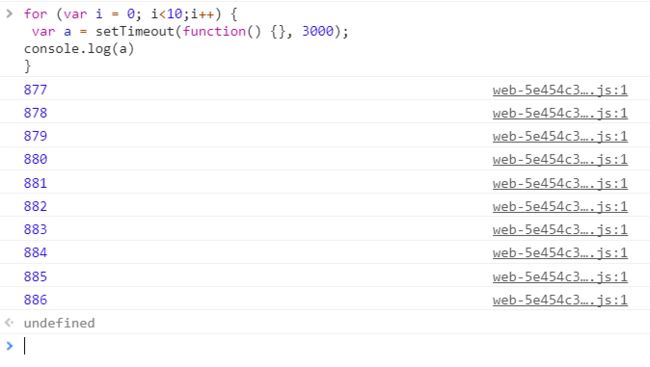
Task: Select the logged number 877
Action: (x=36, y=90)
